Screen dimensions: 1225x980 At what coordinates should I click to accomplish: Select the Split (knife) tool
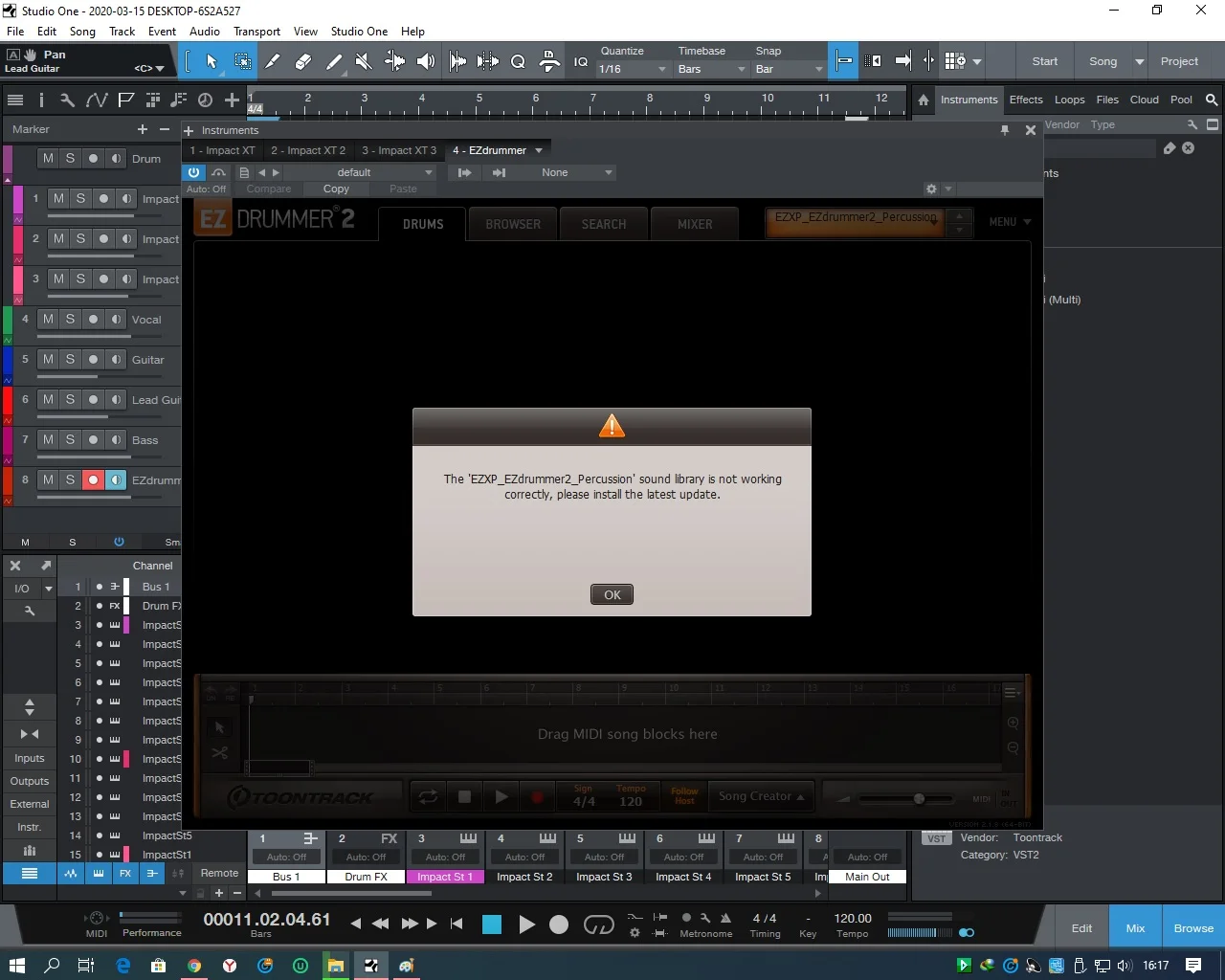(x=273, y=61)
